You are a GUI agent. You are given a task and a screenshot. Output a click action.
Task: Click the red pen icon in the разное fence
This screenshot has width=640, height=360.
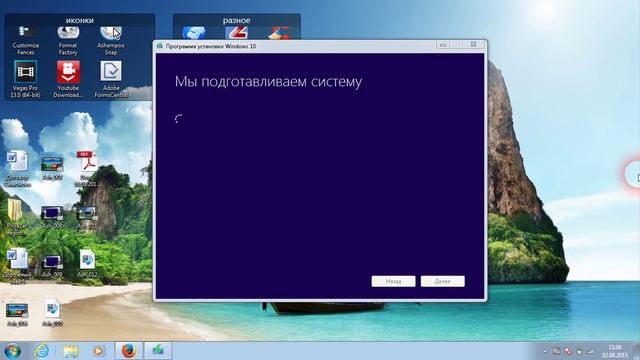click(236, 33)
